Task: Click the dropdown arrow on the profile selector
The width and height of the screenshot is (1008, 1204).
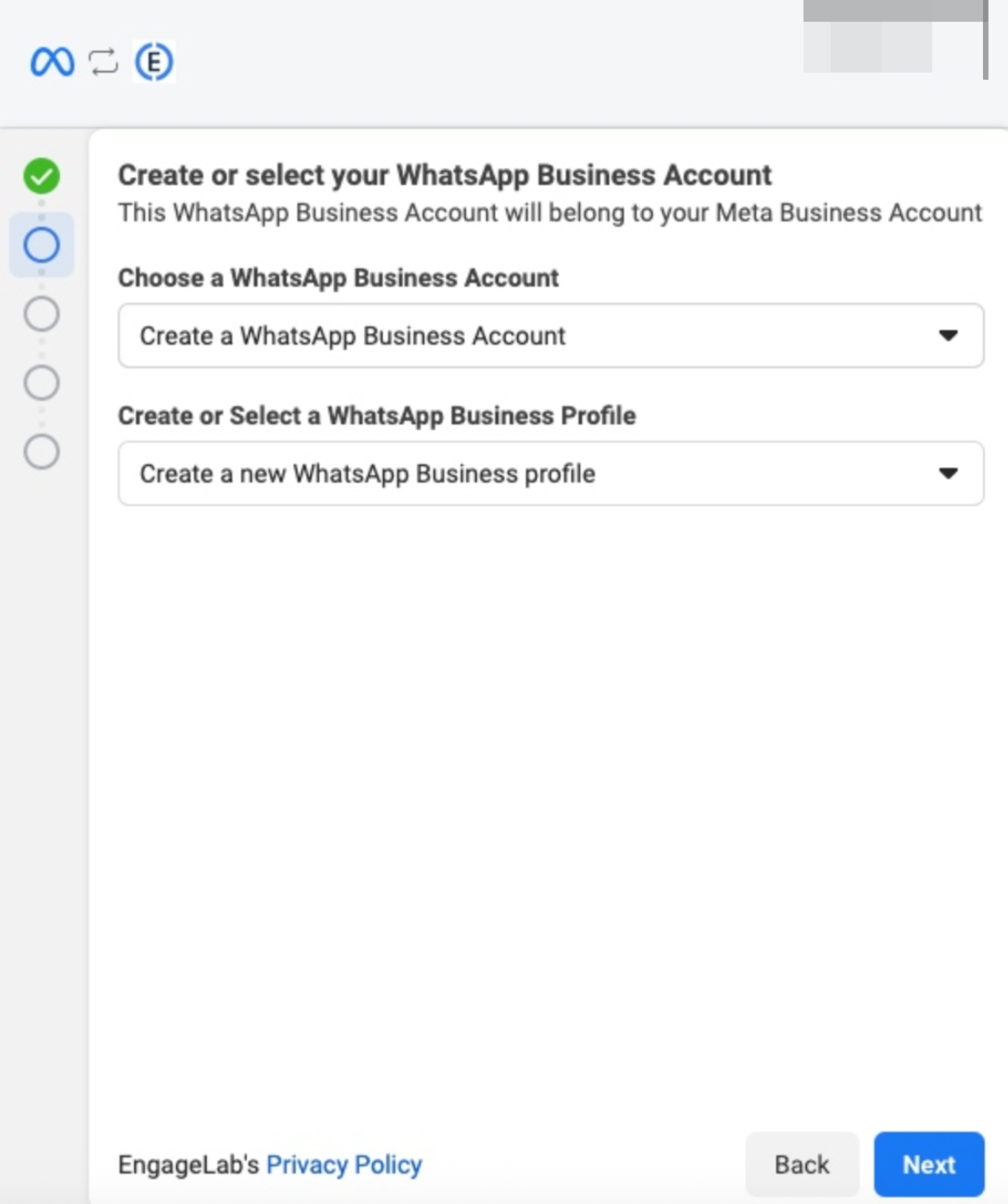Action: [949, 474]
